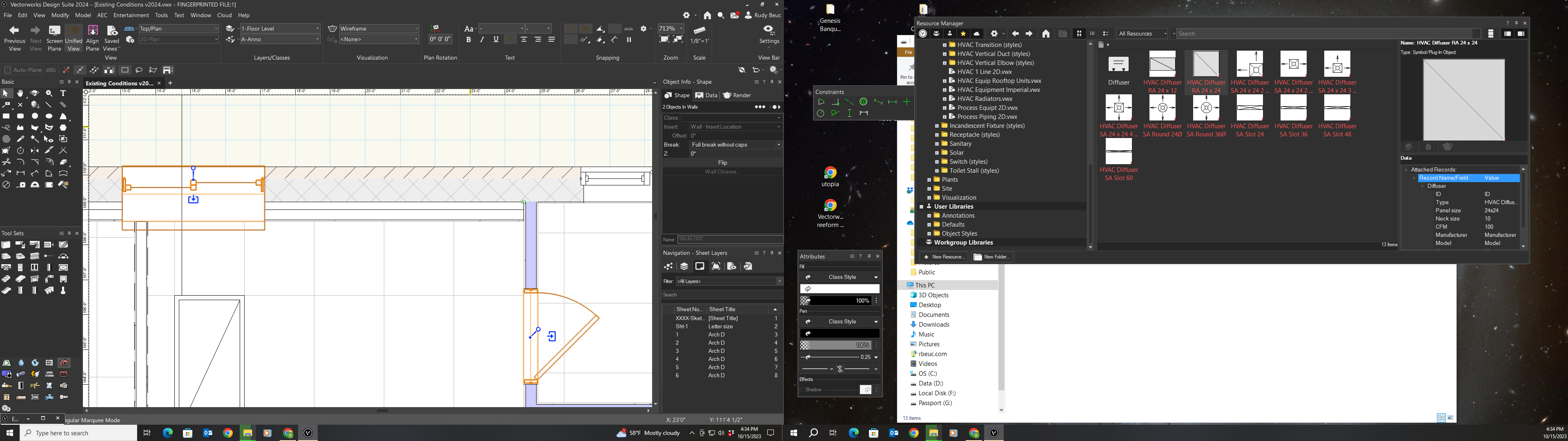This screenshot has height=441, width=1568.
Task: Click the Zoom tool in Basic palette
Action: (49, 93)
